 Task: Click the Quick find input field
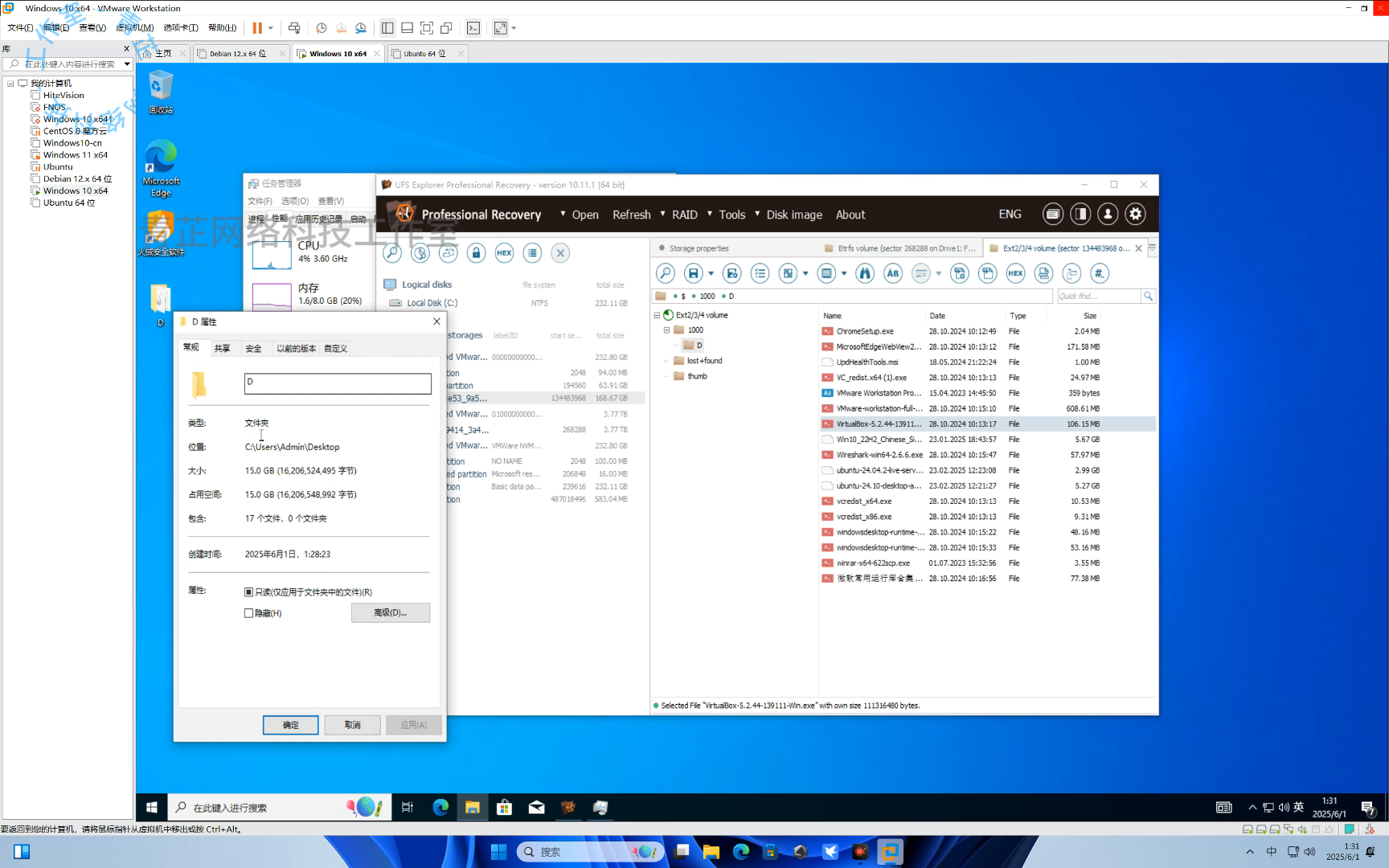[1099, 296]
